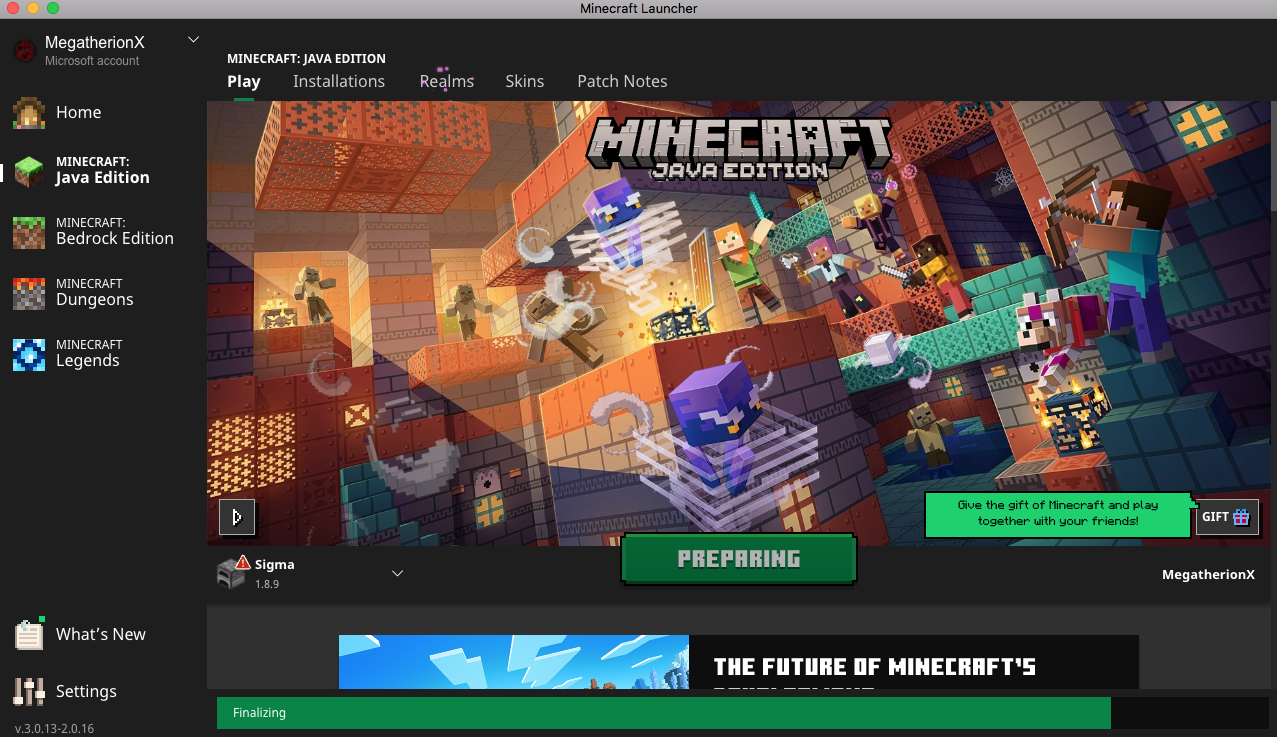Open the Sigma installation selector chevron
Image resolution: width=1277 pixels, height=737 pixels.
coord(397,573)
